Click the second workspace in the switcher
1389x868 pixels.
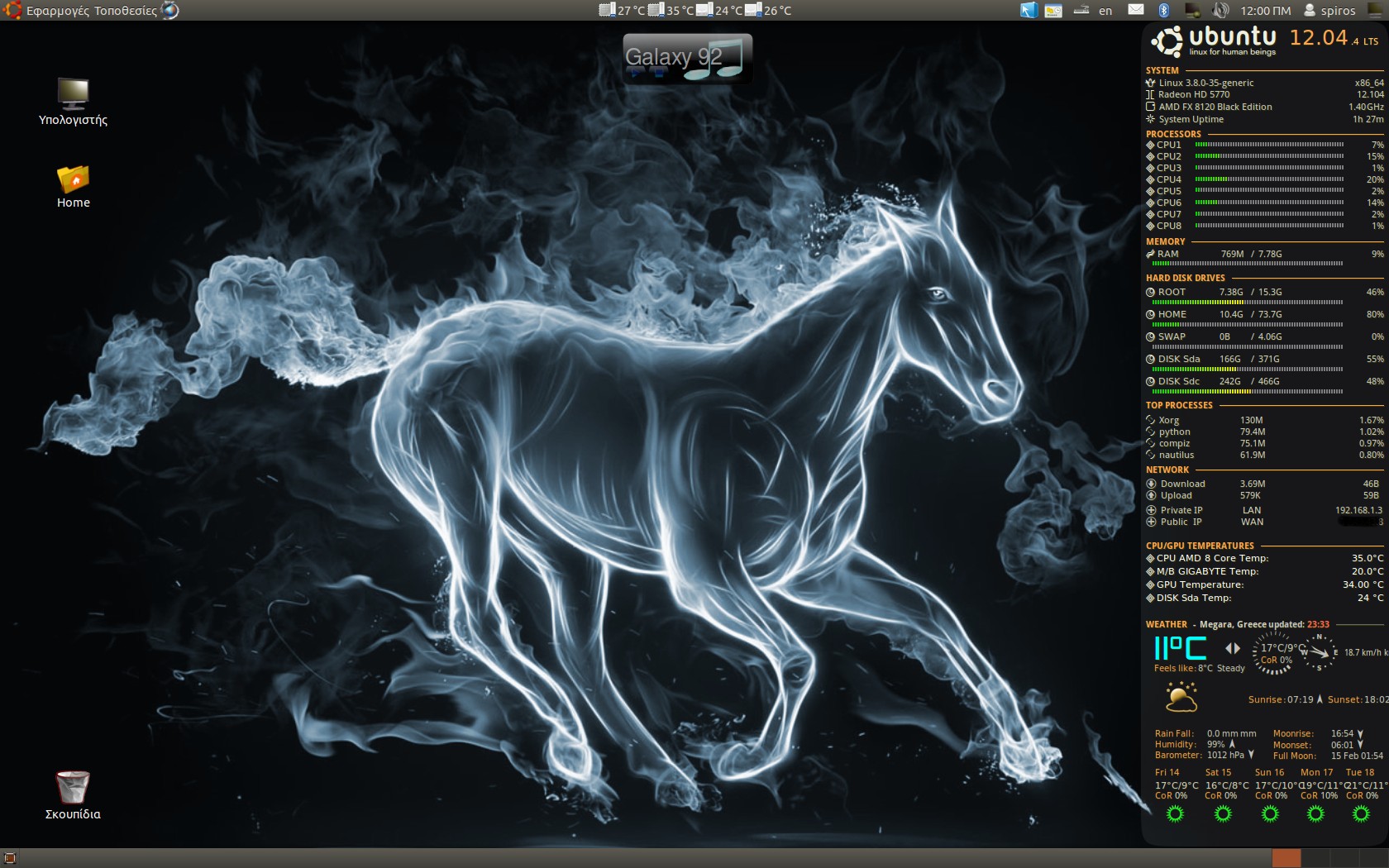[x=1315, y=858]
